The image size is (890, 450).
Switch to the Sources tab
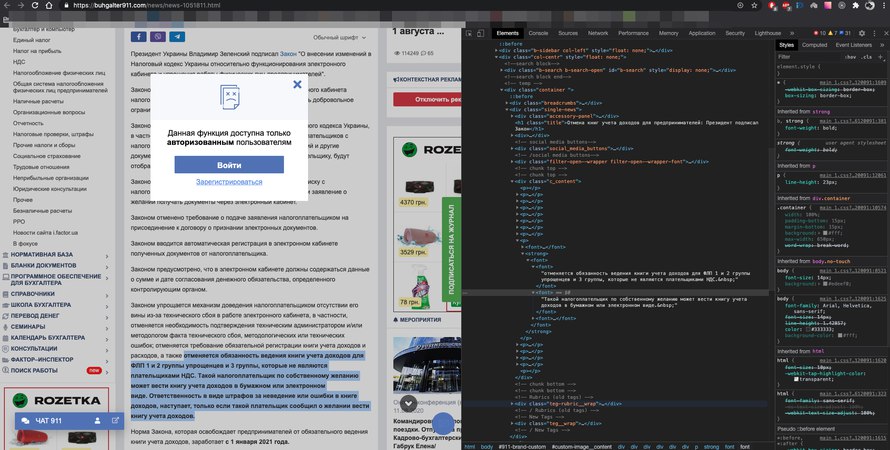point(568,33)
